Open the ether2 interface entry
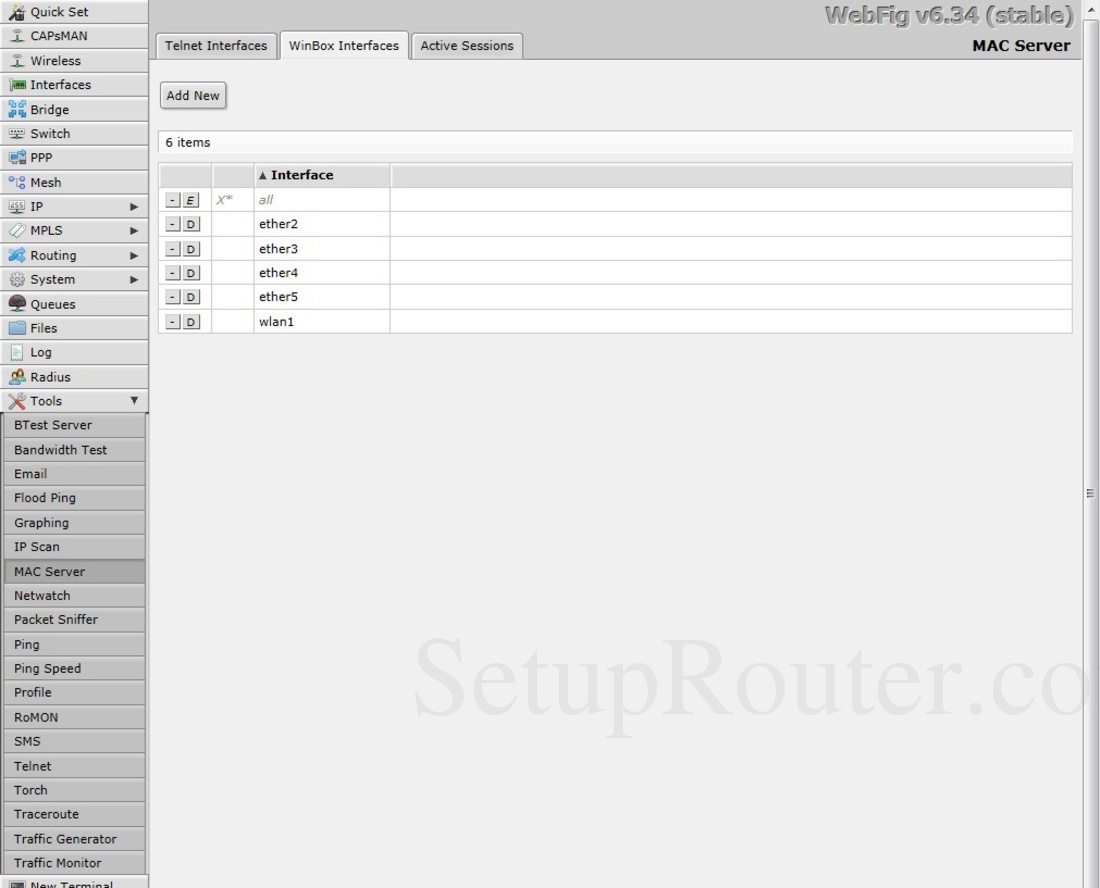 point(279,224)
